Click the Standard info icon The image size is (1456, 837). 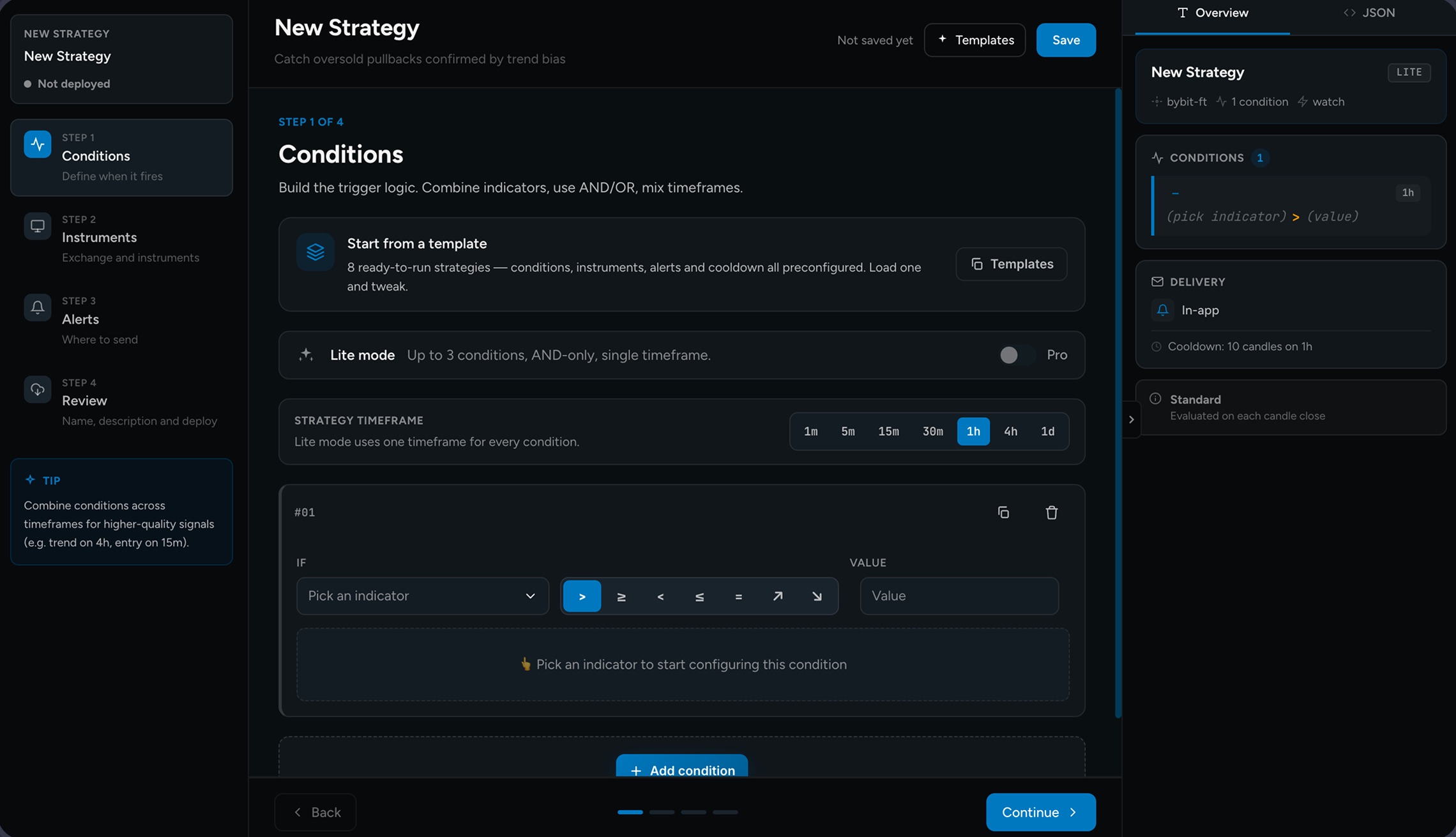click(1155, 399)
